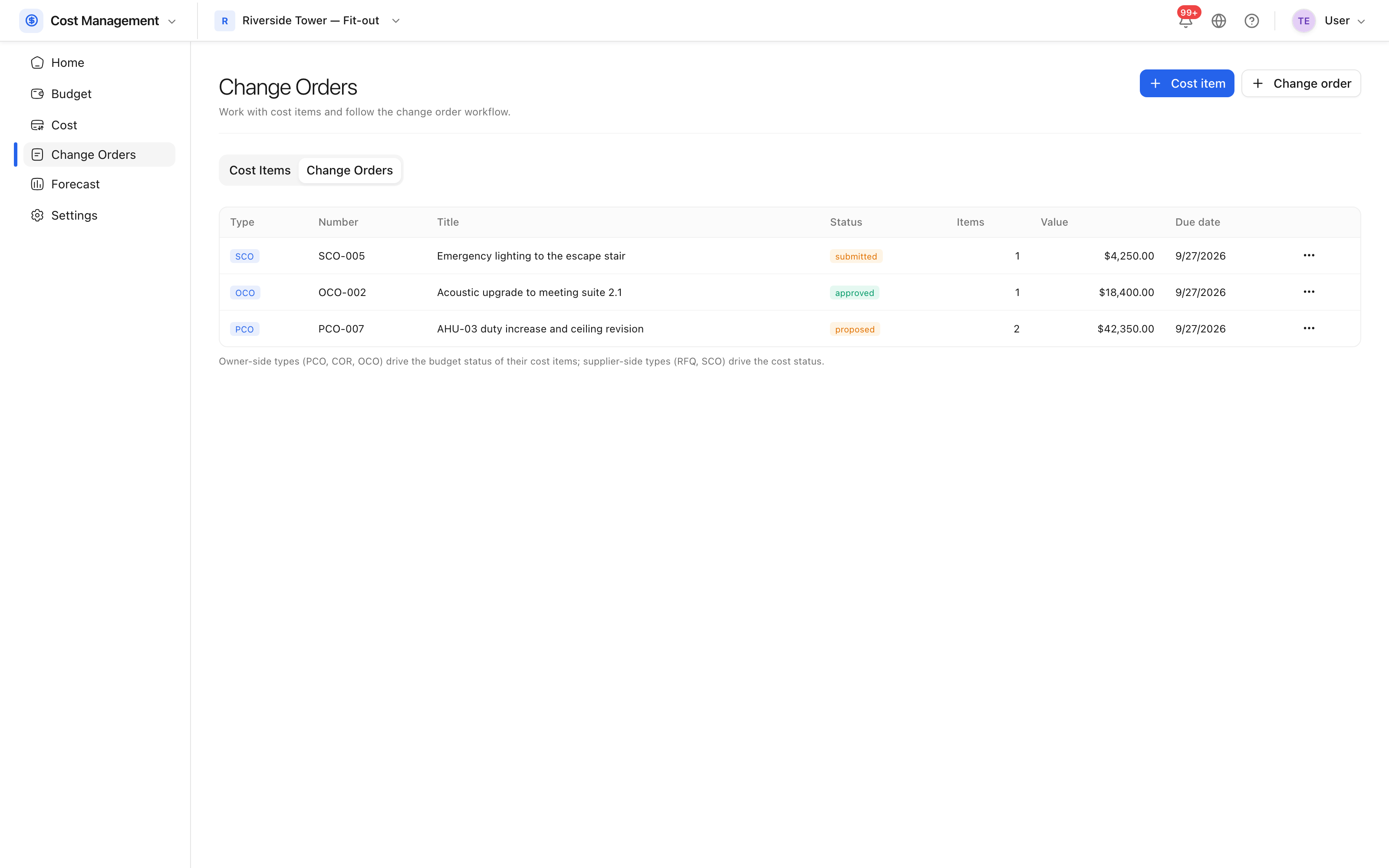Click the Status column header
Viewport: 1389px width, 868px height.
(x=846, y=222)
